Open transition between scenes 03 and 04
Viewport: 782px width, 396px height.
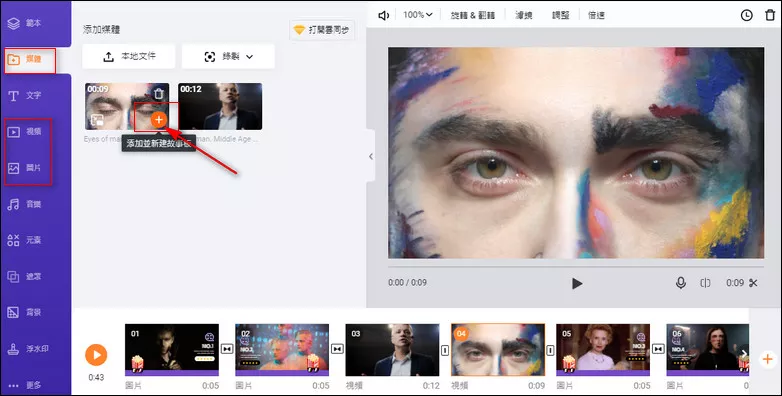(445, 351)
